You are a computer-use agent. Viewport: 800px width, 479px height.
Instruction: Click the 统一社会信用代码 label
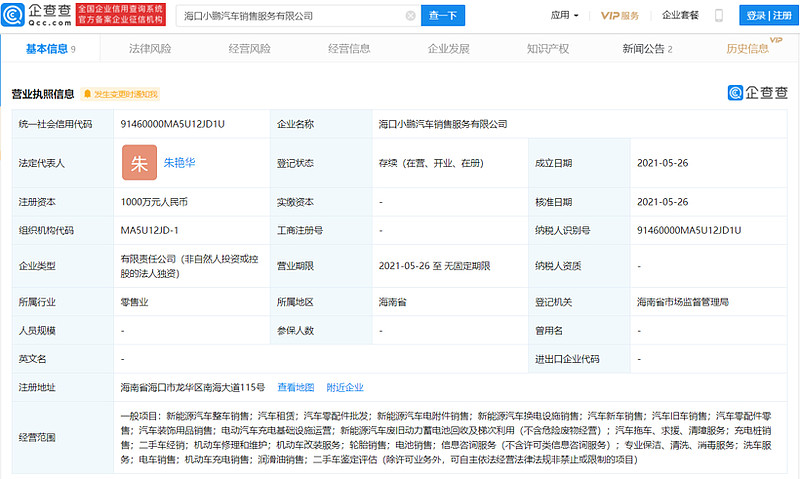pos(56,124)
